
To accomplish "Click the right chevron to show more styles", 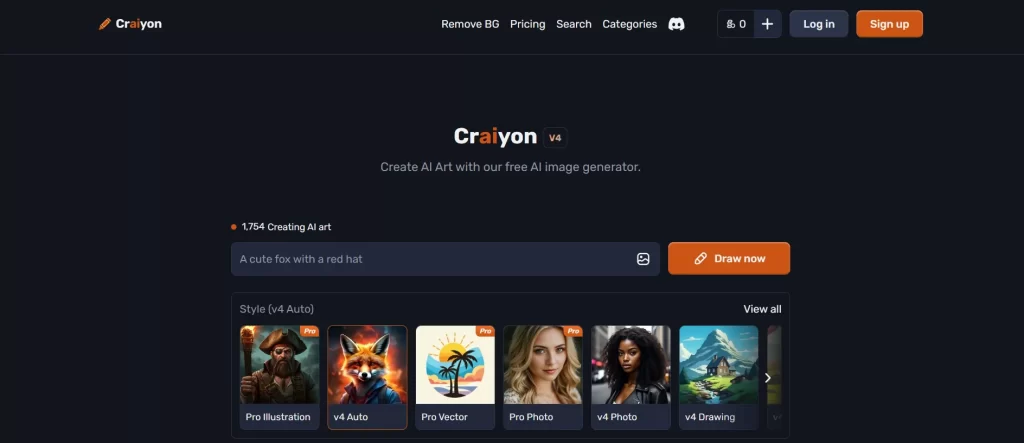I will coord(767,378).
